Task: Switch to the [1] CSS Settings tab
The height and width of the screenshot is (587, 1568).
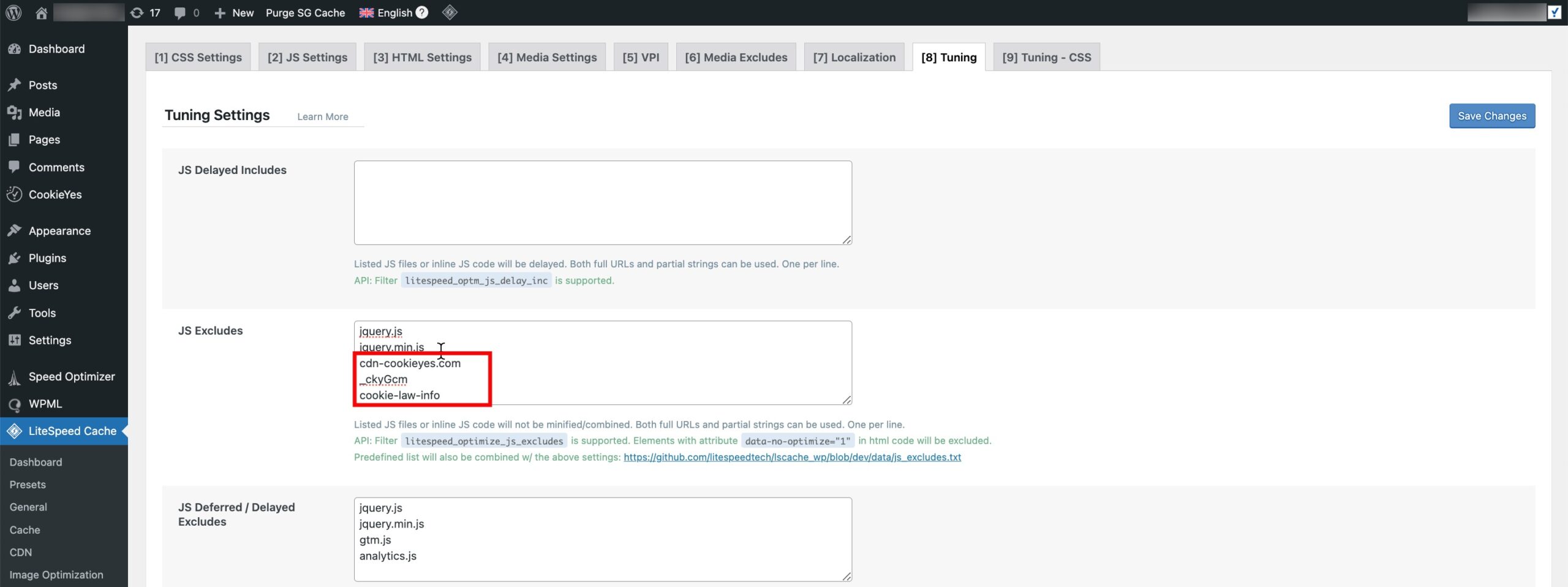Action: tap(198, 57)
